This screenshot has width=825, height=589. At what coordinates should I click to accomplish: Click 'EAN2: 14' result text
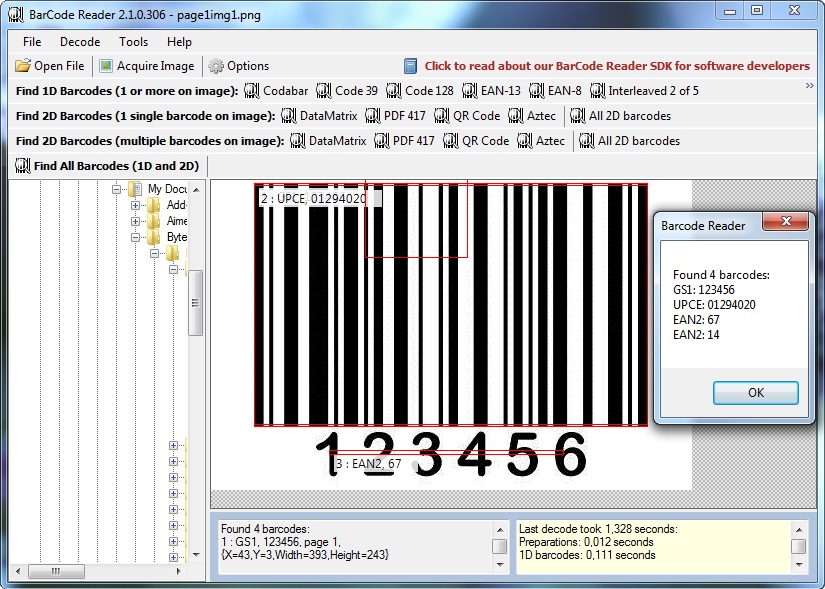pos(696,335)
